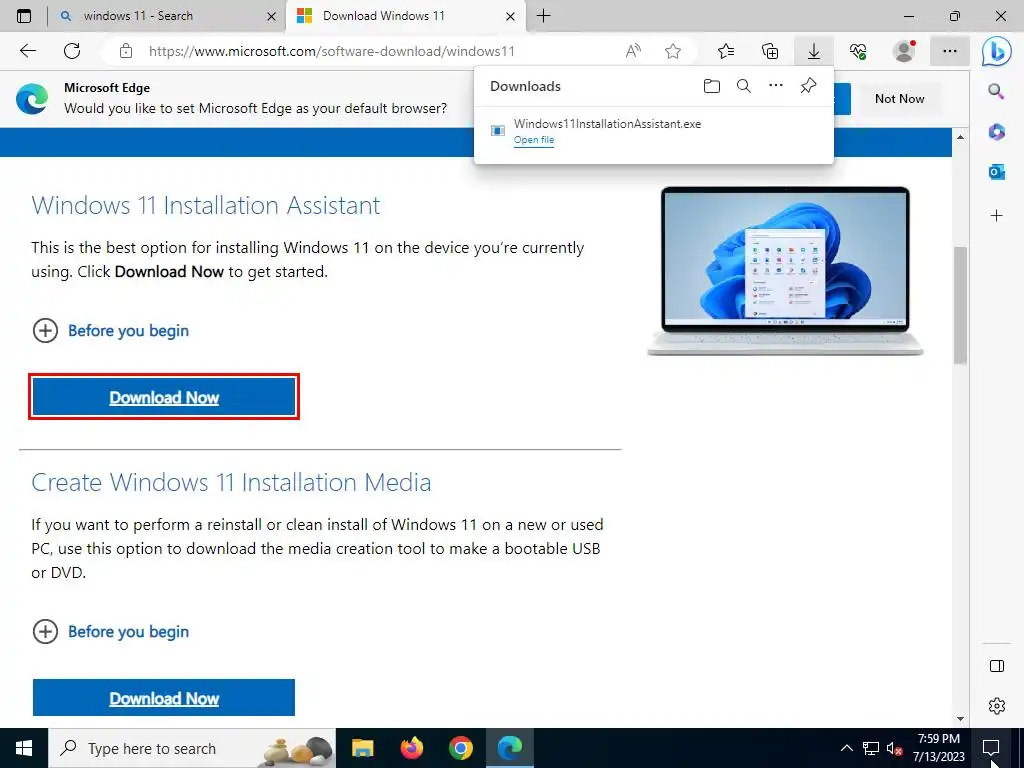Click the page vertical scrollbar thumb
The height and width of the screenshot is (768, 1024).
point(959,304)
